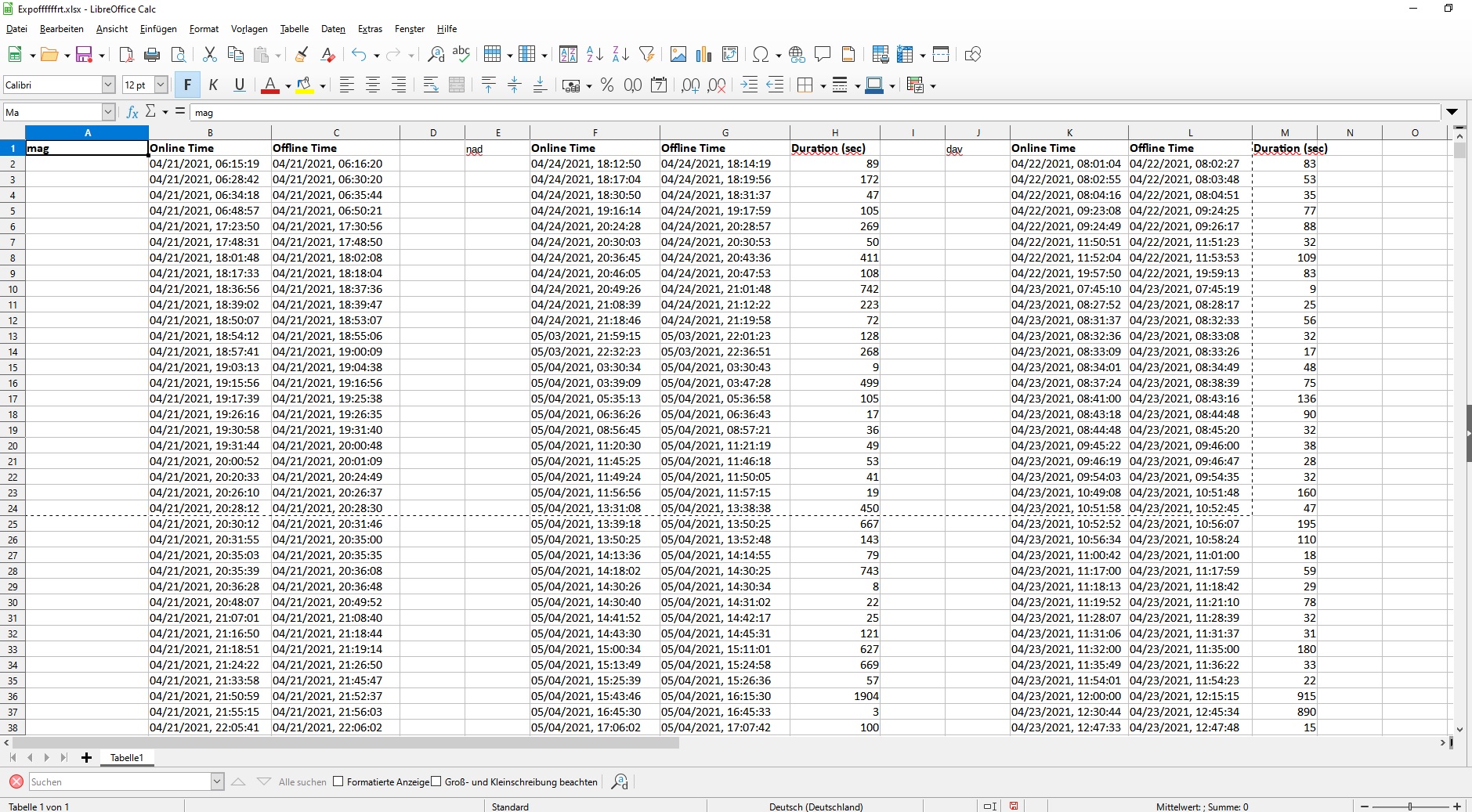The image size is (1472, 812).
Task: Insert image icon
Action: [678, 55]
